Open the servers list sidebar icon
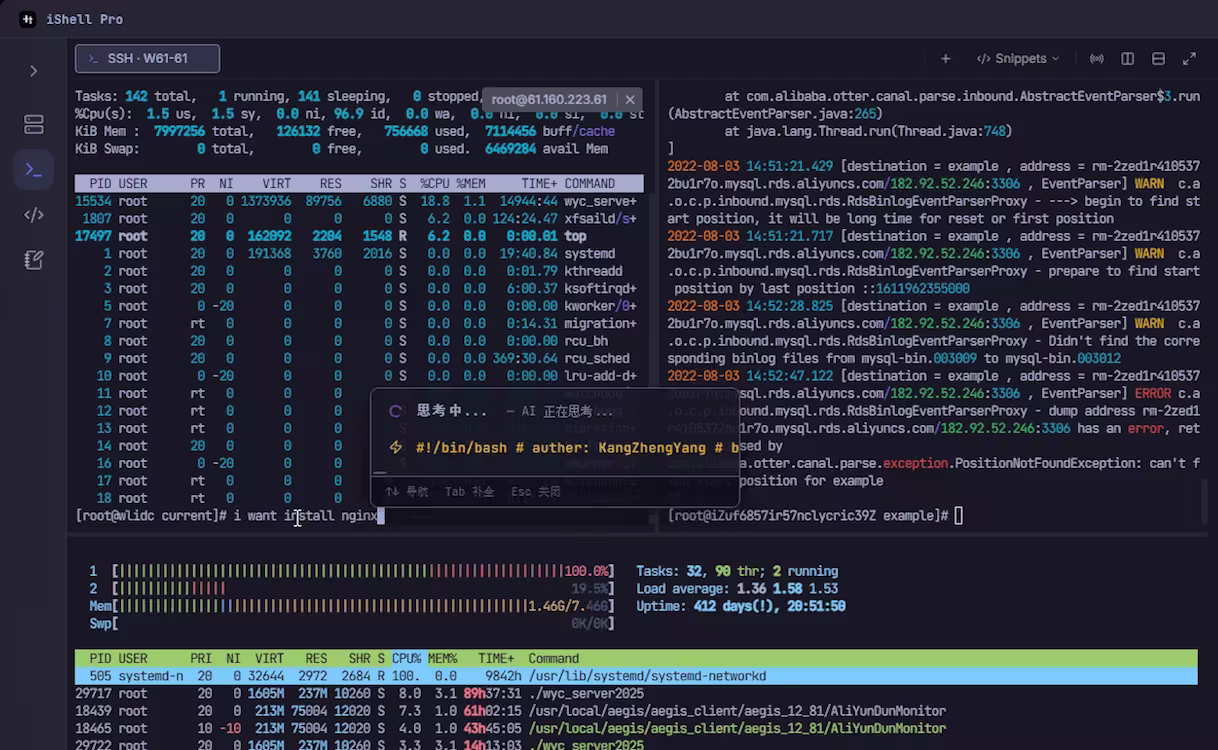This screenshot has width=1218, height=750. (33, 124)
